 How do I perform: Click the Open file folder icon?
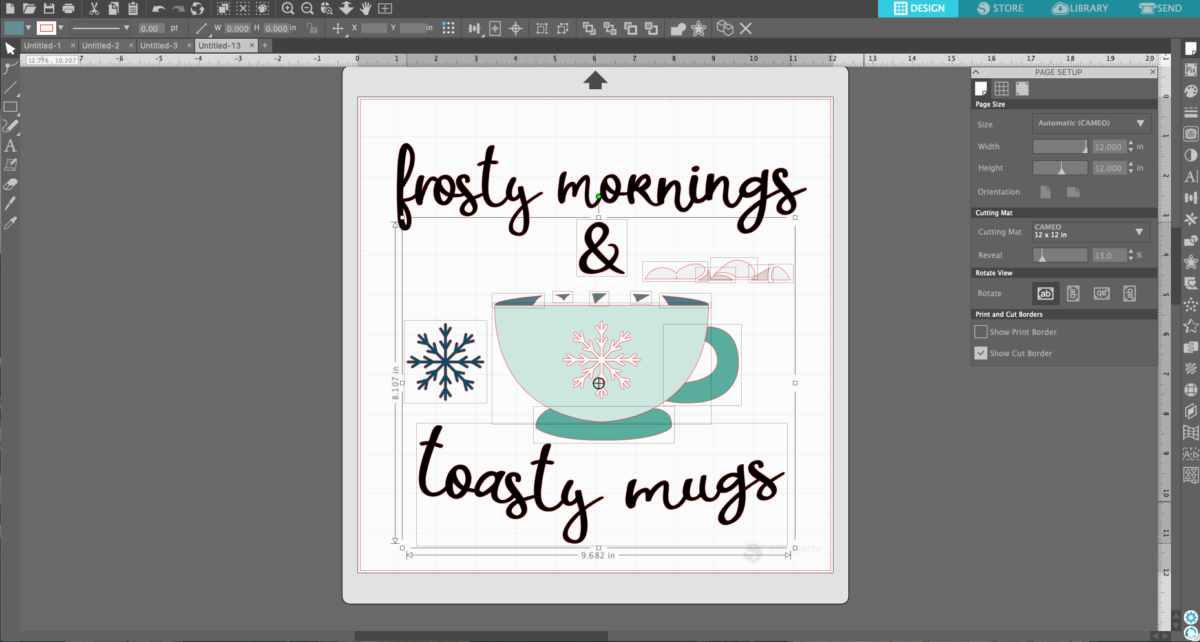(30, 8)
